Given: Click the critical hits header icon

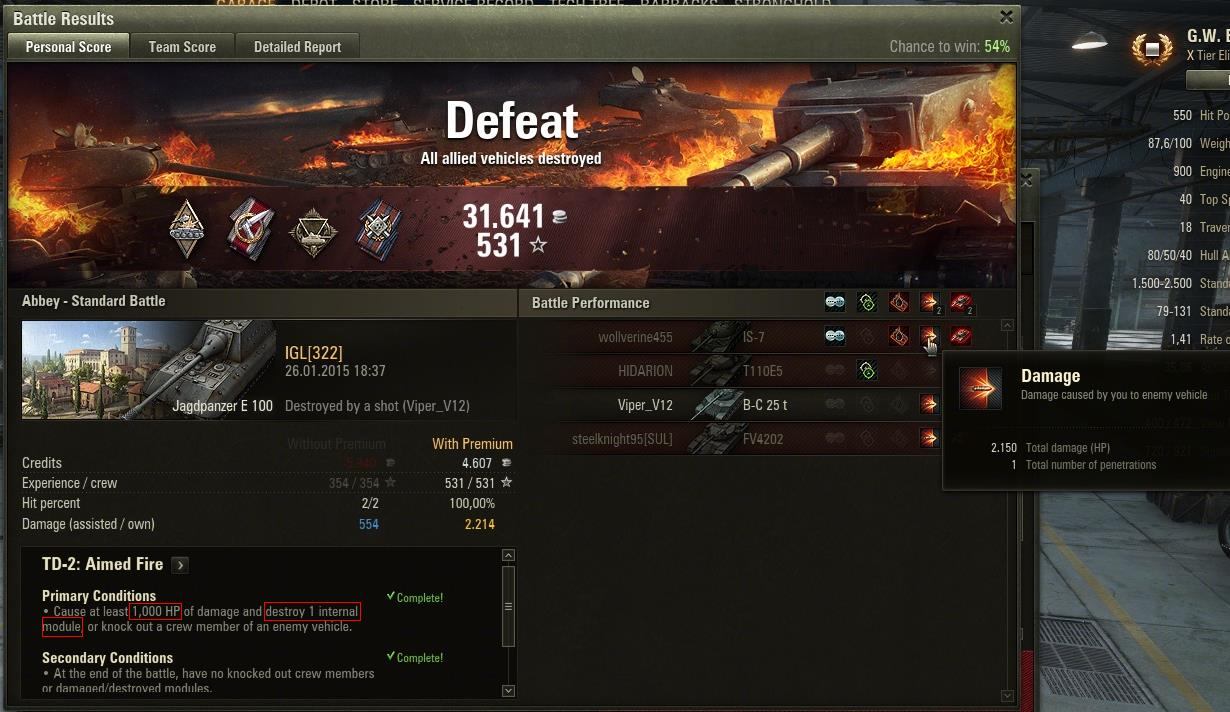Looking at the screenshot, I should tap(899, 303).
